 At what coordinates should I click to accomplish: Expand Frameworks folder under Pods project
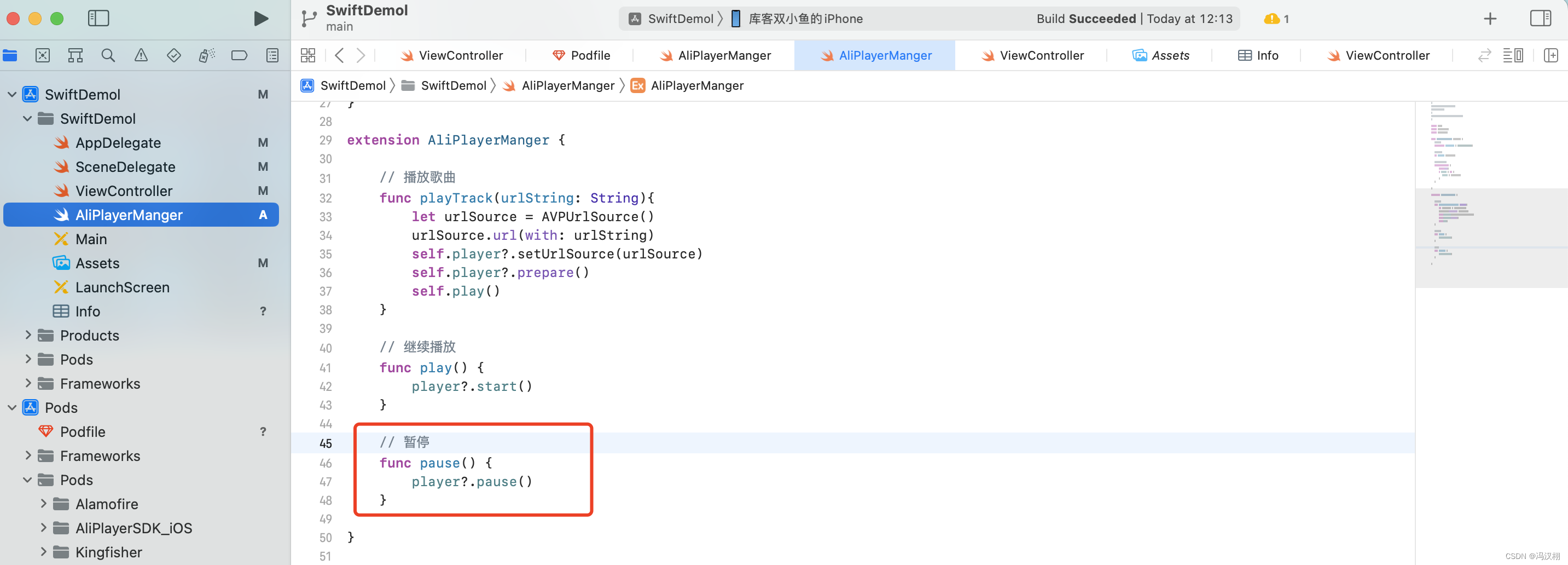click(x=27, y=456)
